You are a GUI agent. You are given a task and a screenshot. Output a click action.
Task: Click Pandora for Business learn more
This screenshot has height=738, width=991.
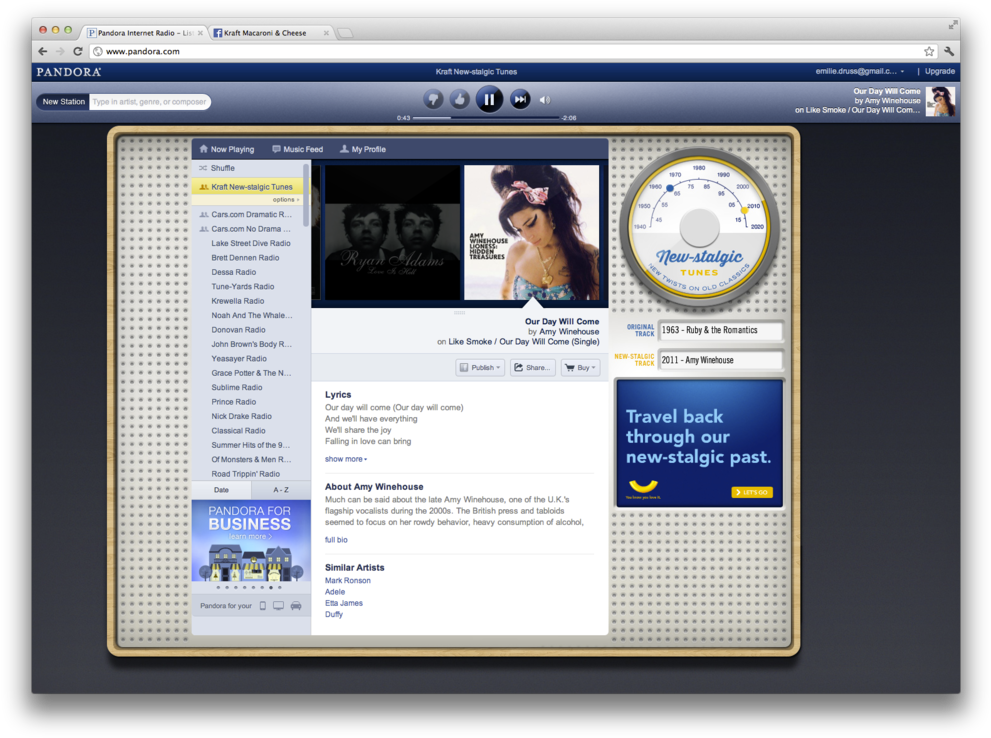tap(250, 536)
